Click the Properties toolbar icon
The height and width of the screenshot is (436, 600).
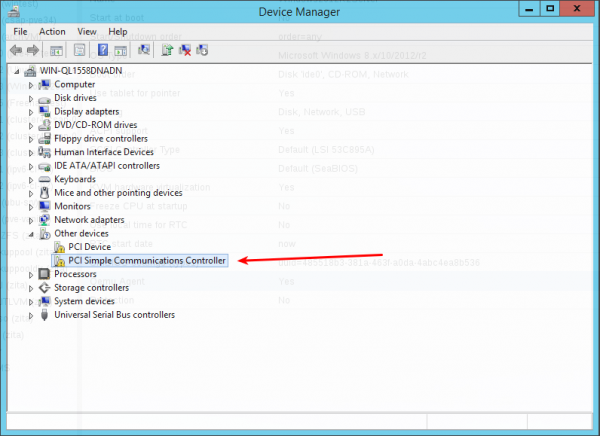(x=81, y=49)
